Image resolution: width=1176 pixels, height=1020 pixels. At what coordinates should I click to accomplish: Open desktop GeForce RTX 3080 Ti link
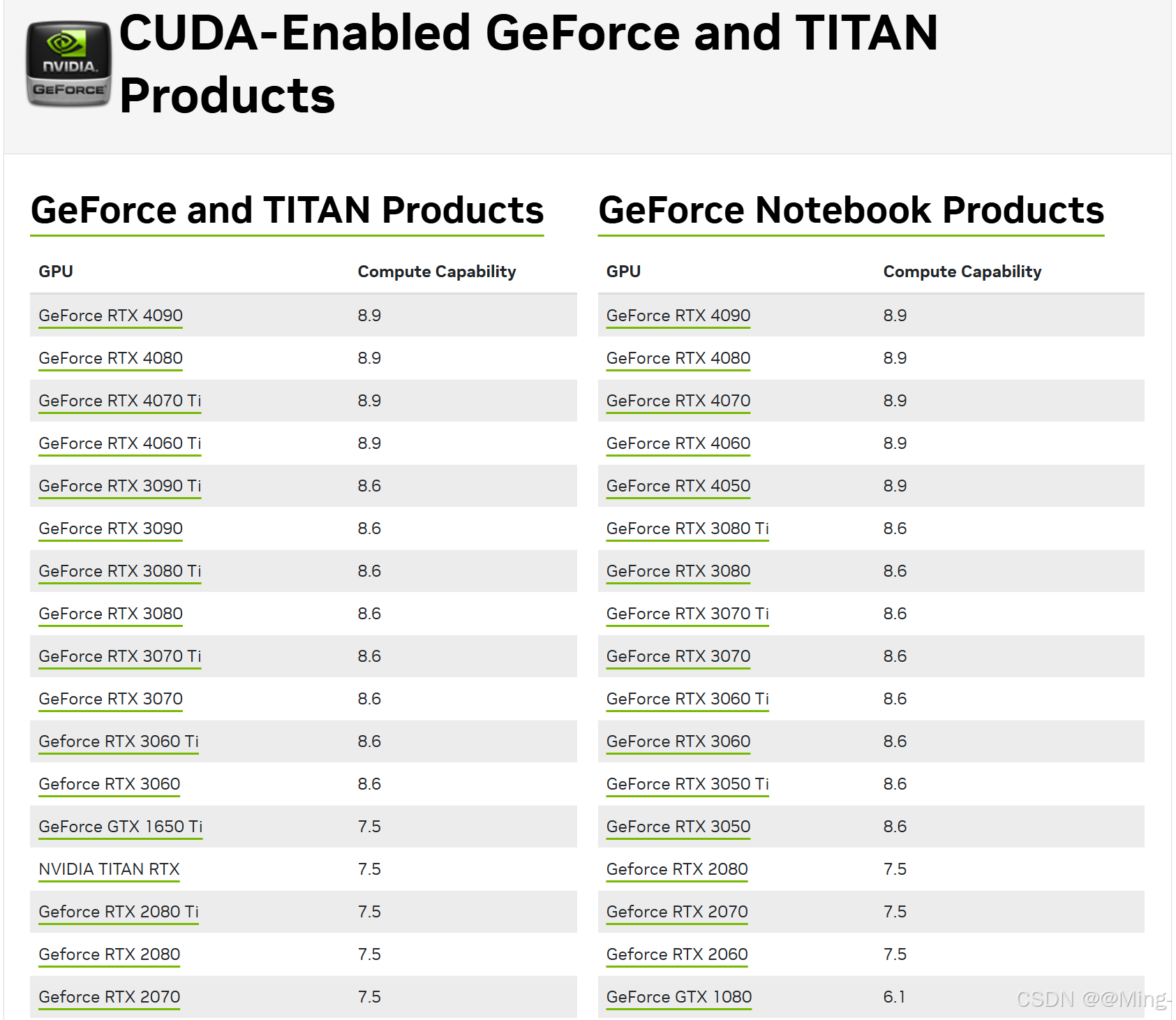(120, 571)
